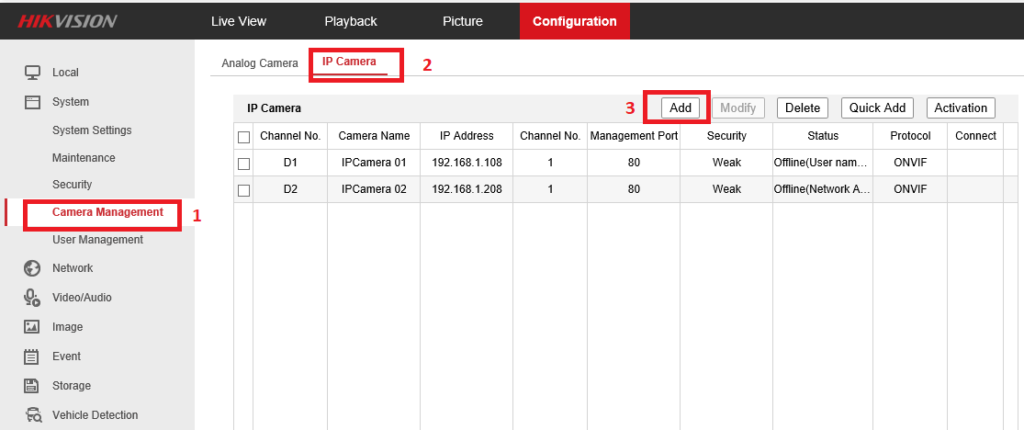Check the box for camera D1
The image size is (1024, 430).
tap(243, 163)
